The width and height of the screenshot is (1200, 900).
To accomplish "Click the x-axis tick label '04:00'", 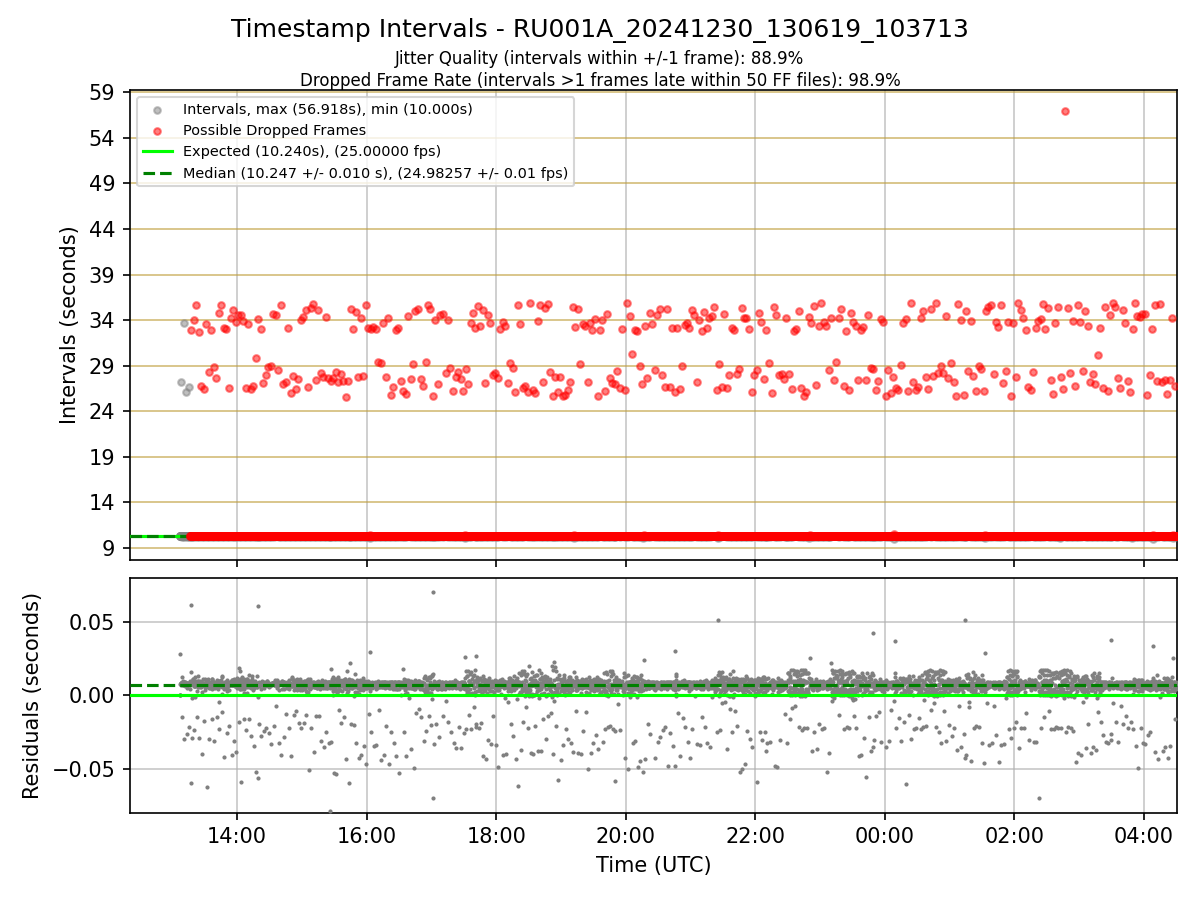I will 1144,834.
